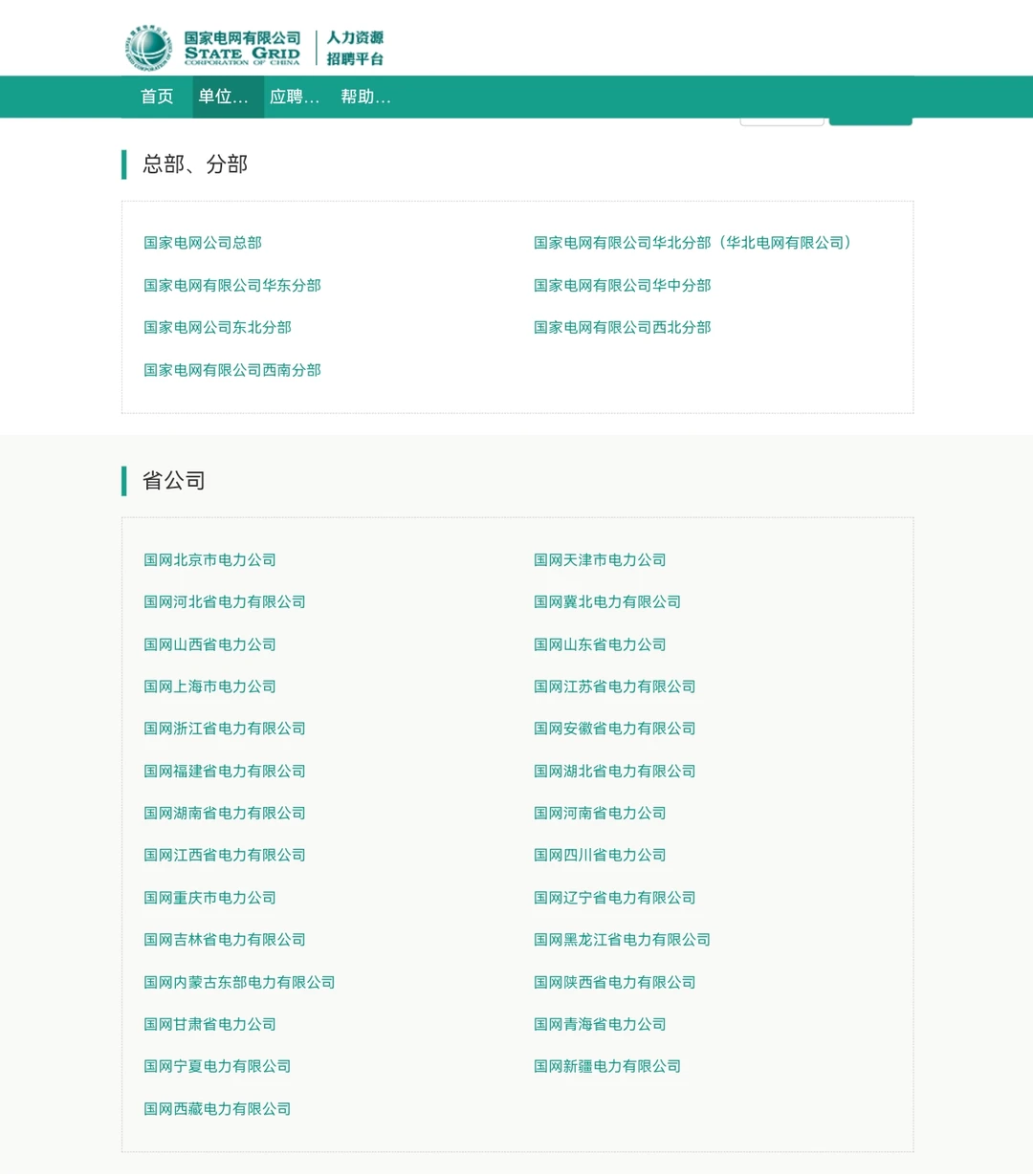Open 国网山东省电力公司
1033x1176 pixels.
(x=600, y=644)
